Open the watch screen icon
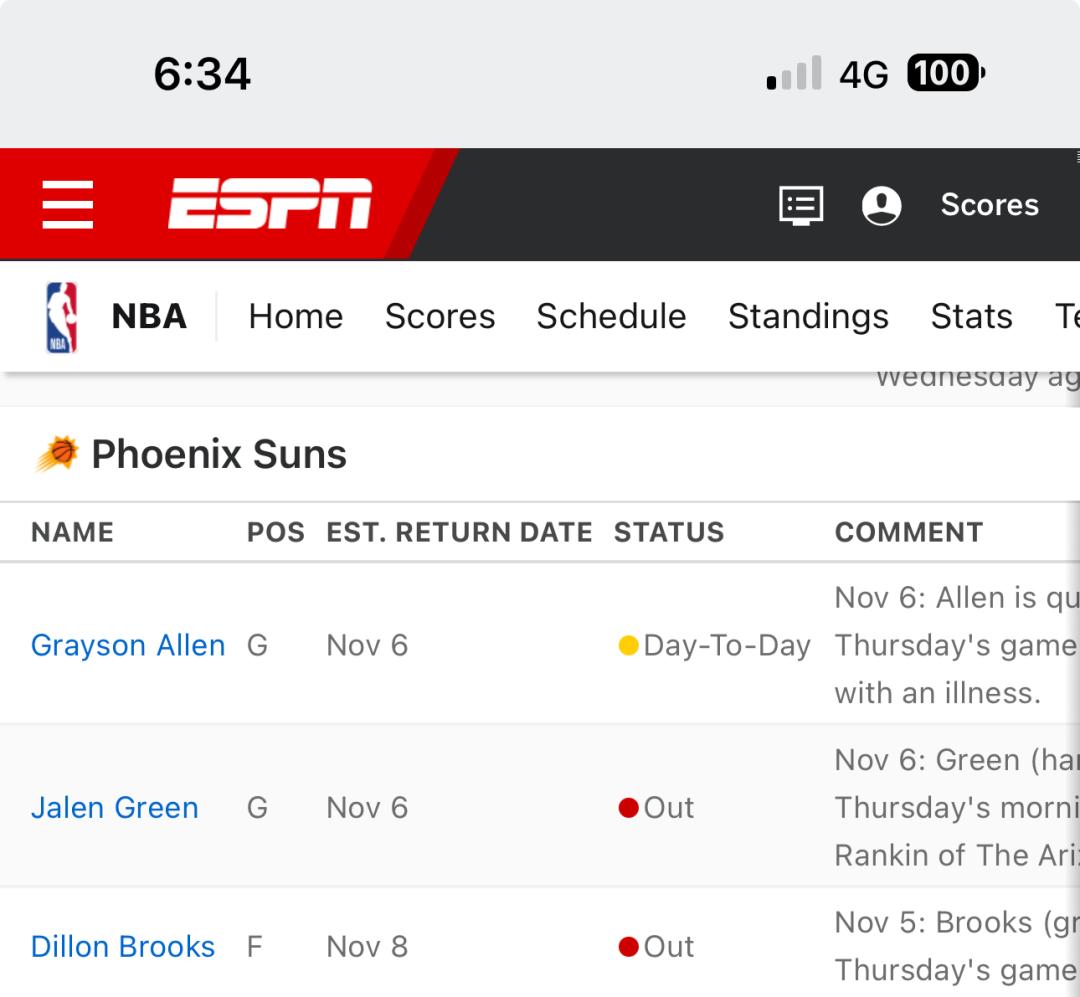The height and width of the screenshot is (997, 1080). point(801,205)
